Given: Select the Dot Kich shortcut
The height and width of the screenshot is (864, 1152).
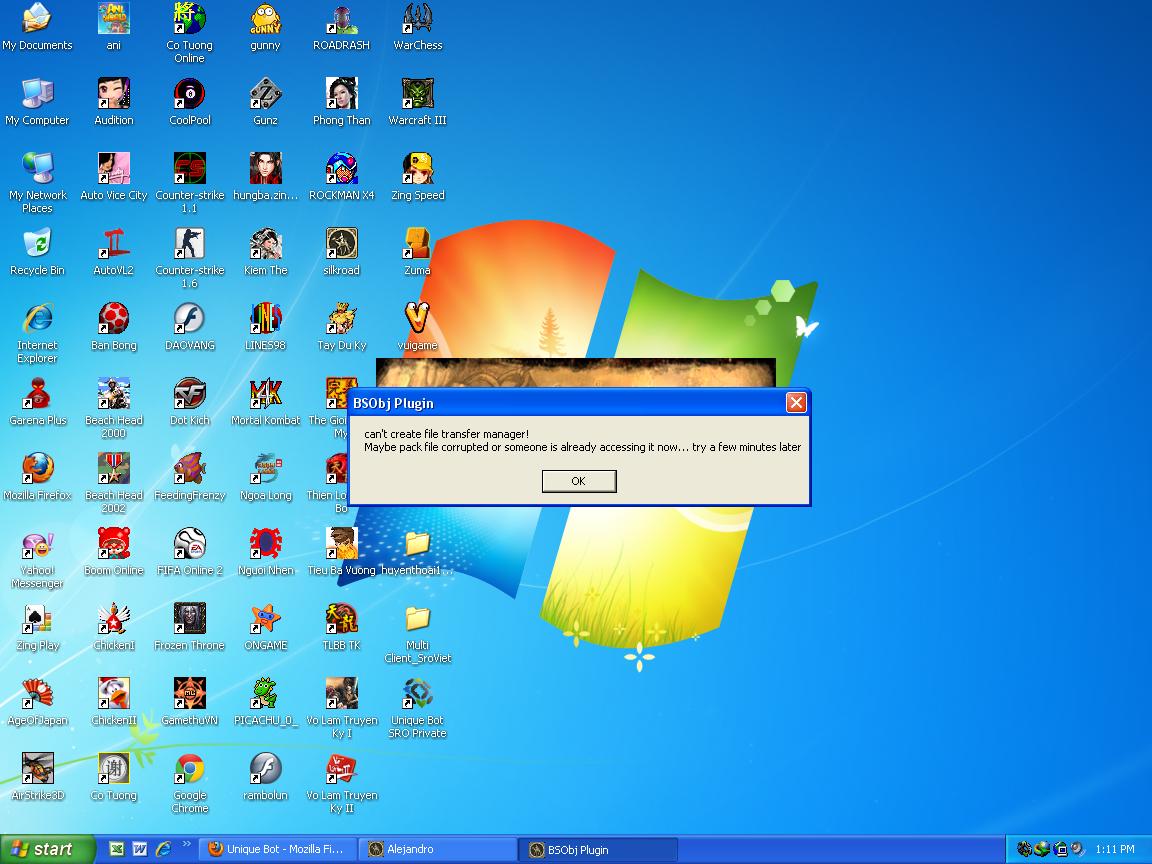Looking at the screenshot, I should pyautogui.click(x=190, y=403).
